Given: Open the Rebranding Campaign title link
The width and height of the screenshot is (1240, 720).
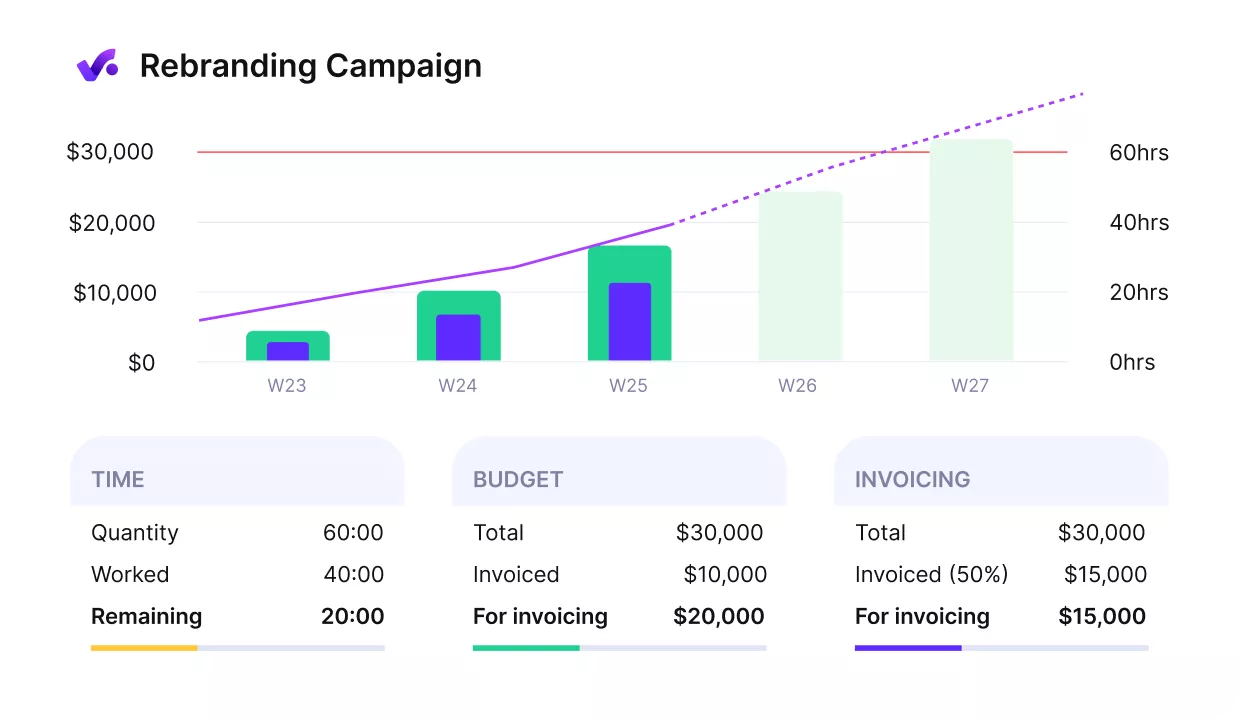Looking at the screenshot, I should [x=311, y=65].
